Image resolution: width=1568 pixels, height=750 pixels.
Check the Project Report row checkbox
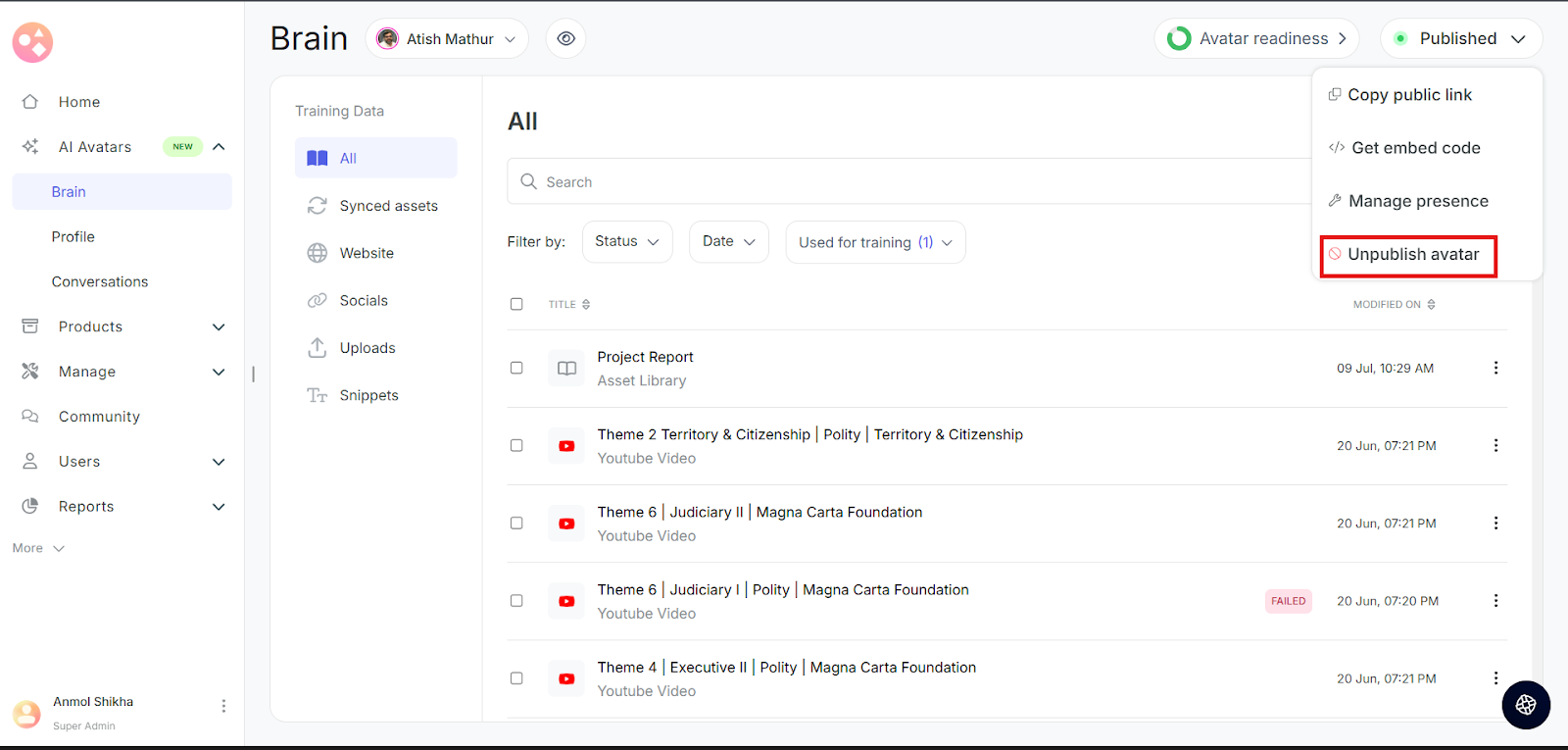pyautogui.click(x=516, y=368)
